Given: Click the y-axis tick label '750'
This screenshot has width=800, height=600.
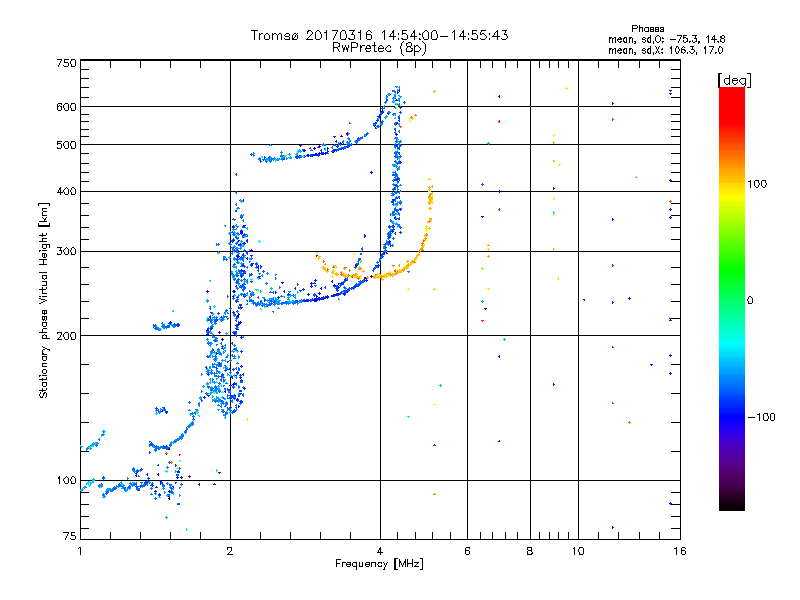Looking at the screenshot, I should click(x=66, y=63).
